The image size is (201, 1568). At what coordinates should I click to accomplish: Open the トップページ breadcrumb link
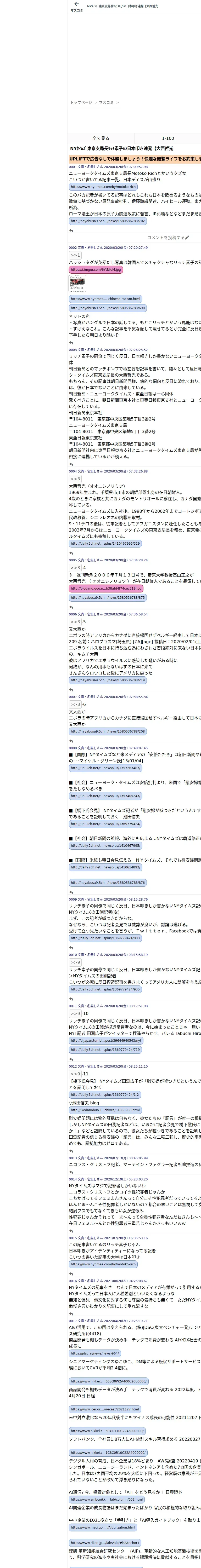(x=81, y=102)
